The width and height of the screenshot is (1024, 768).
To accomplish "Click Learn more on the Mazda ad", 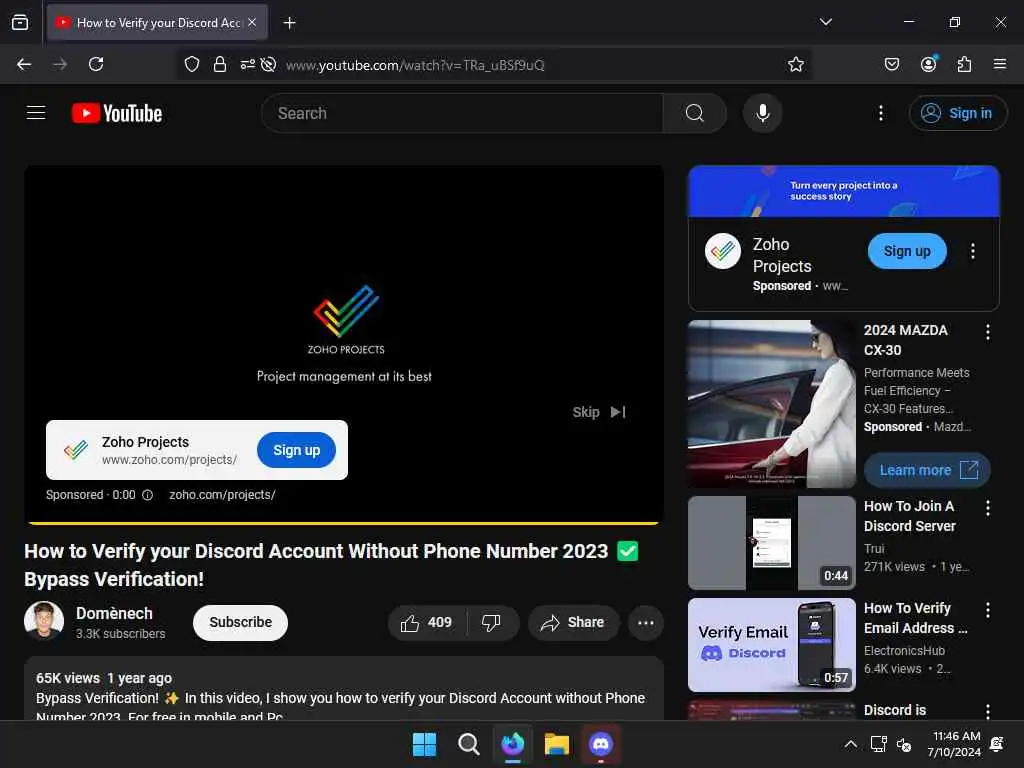I will pos(927,470).
